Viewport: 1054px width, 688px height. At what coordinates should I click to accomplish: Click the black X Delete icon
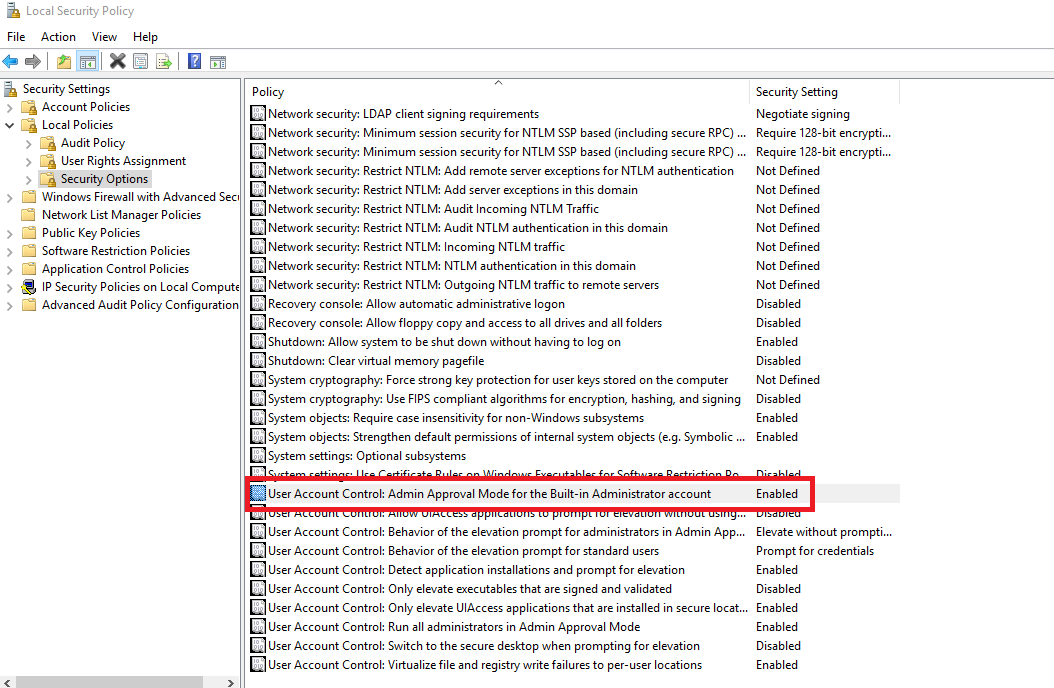tap(117, 61)
